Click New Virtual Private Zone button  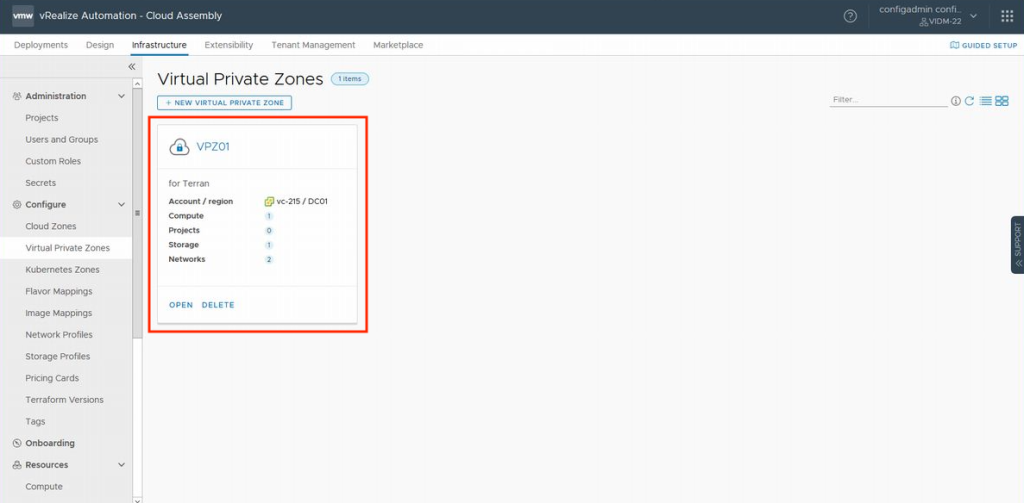[x=225, y=103]
